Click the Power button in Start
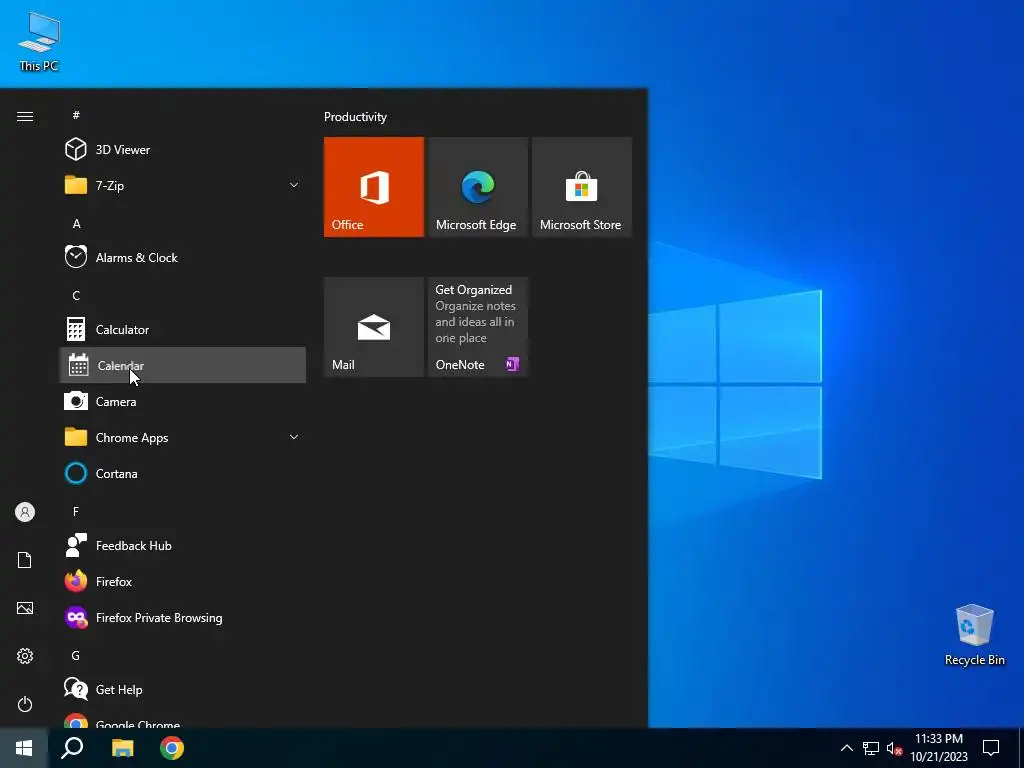Image resolution: width=1024 pixels, height=768 pixels. click(x=25, y=704)
